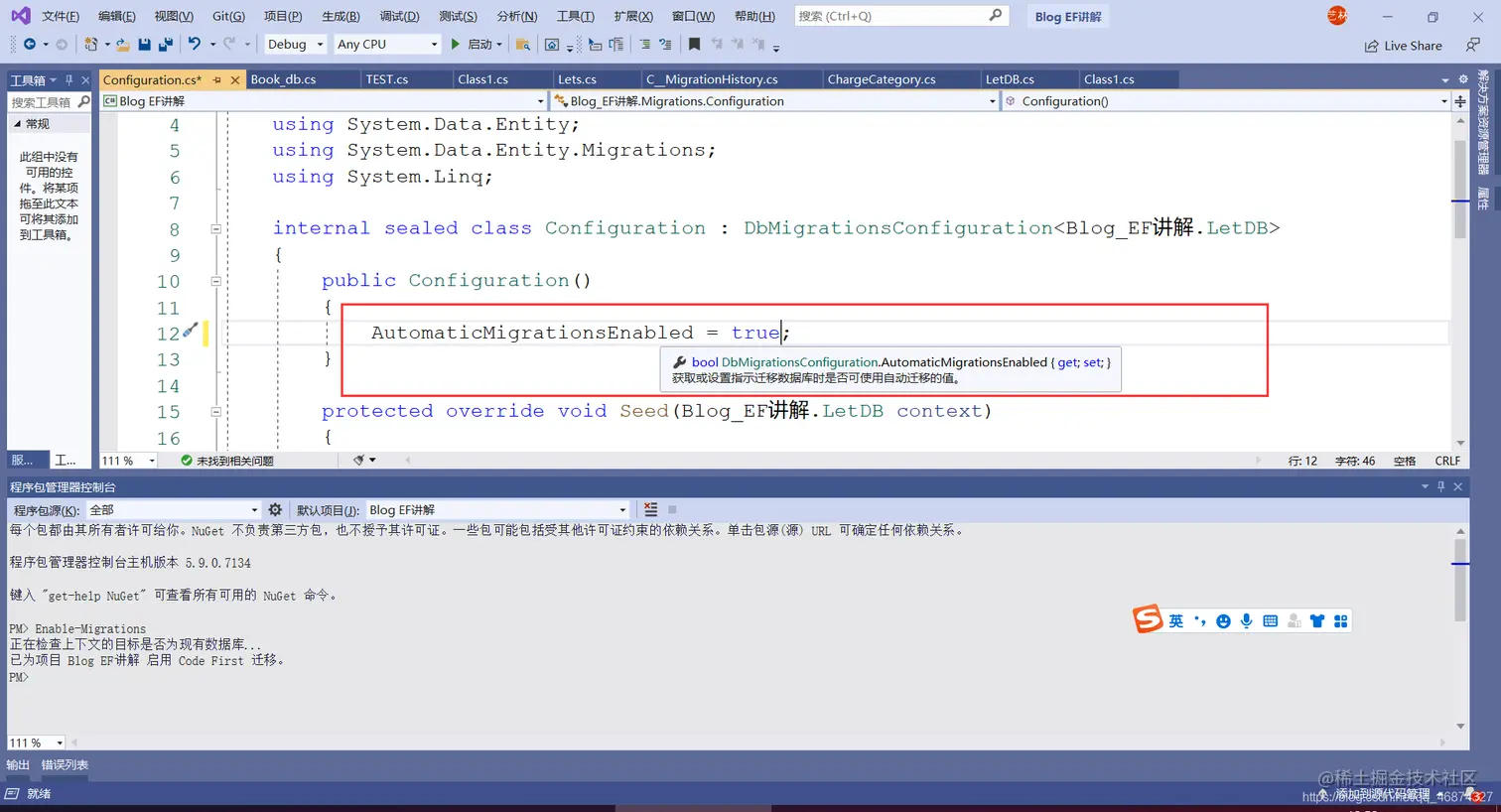Open the 输出 output tab
This screenshot has height=812, width=1501.
pyautogui.click(x=18, y=764)
